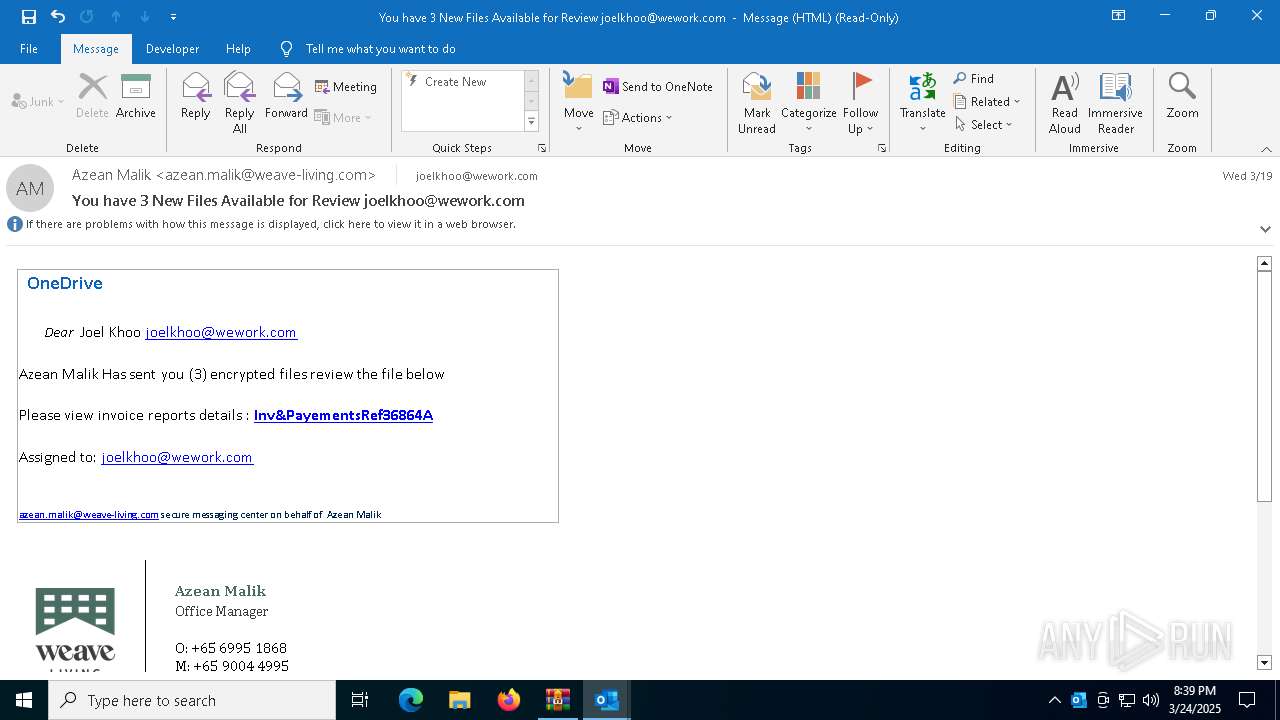Expand the Quick Steps gallery
1280x720 pixels.
tap(531, 122)
